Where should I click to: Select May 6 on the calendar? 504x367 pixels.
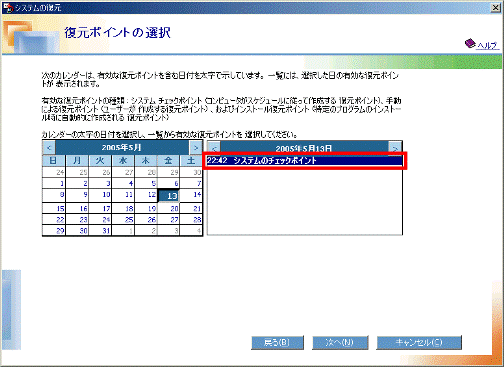[x=169, y=183]
